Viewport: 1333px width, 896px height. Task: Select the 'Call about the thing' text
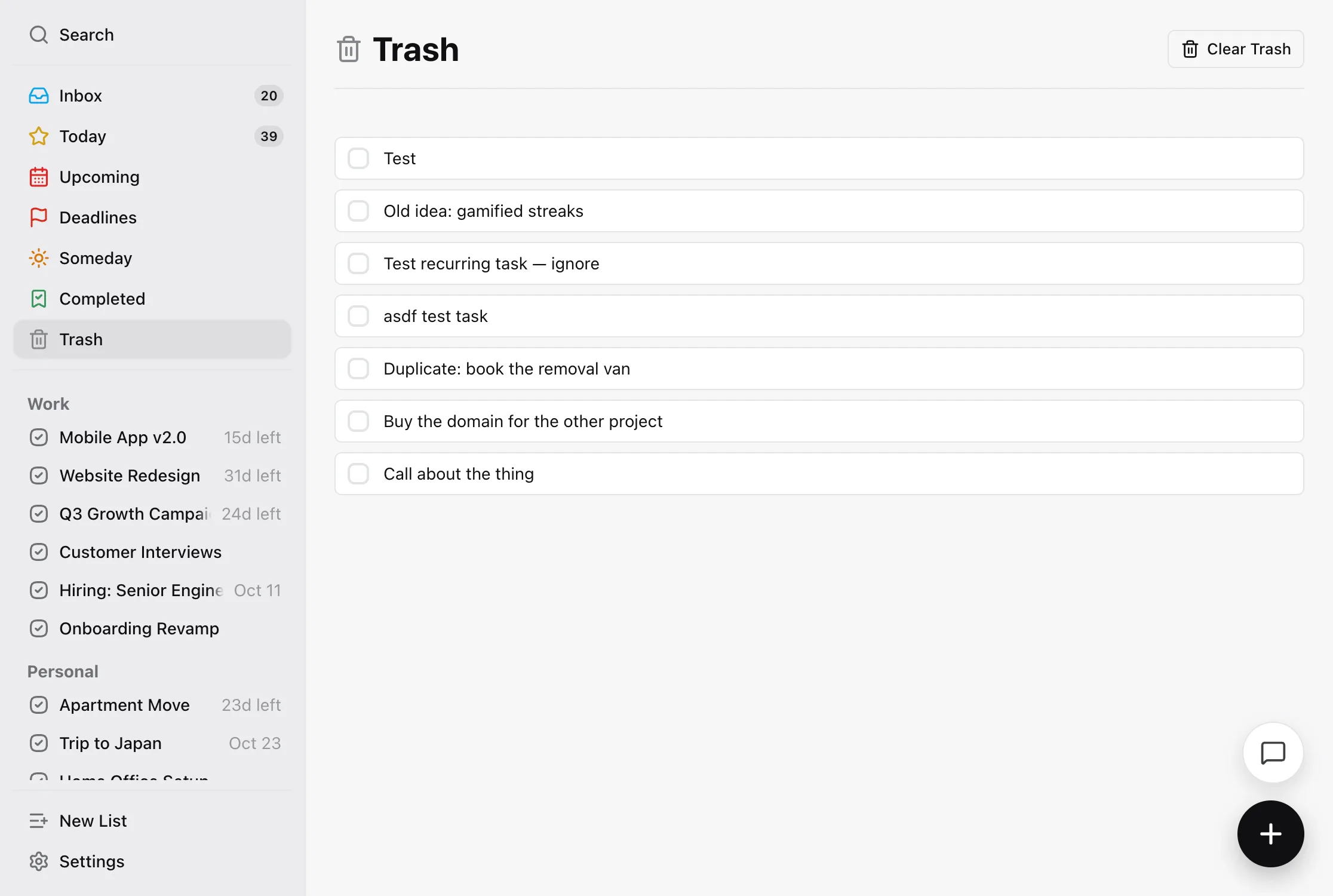pos(459,474)
